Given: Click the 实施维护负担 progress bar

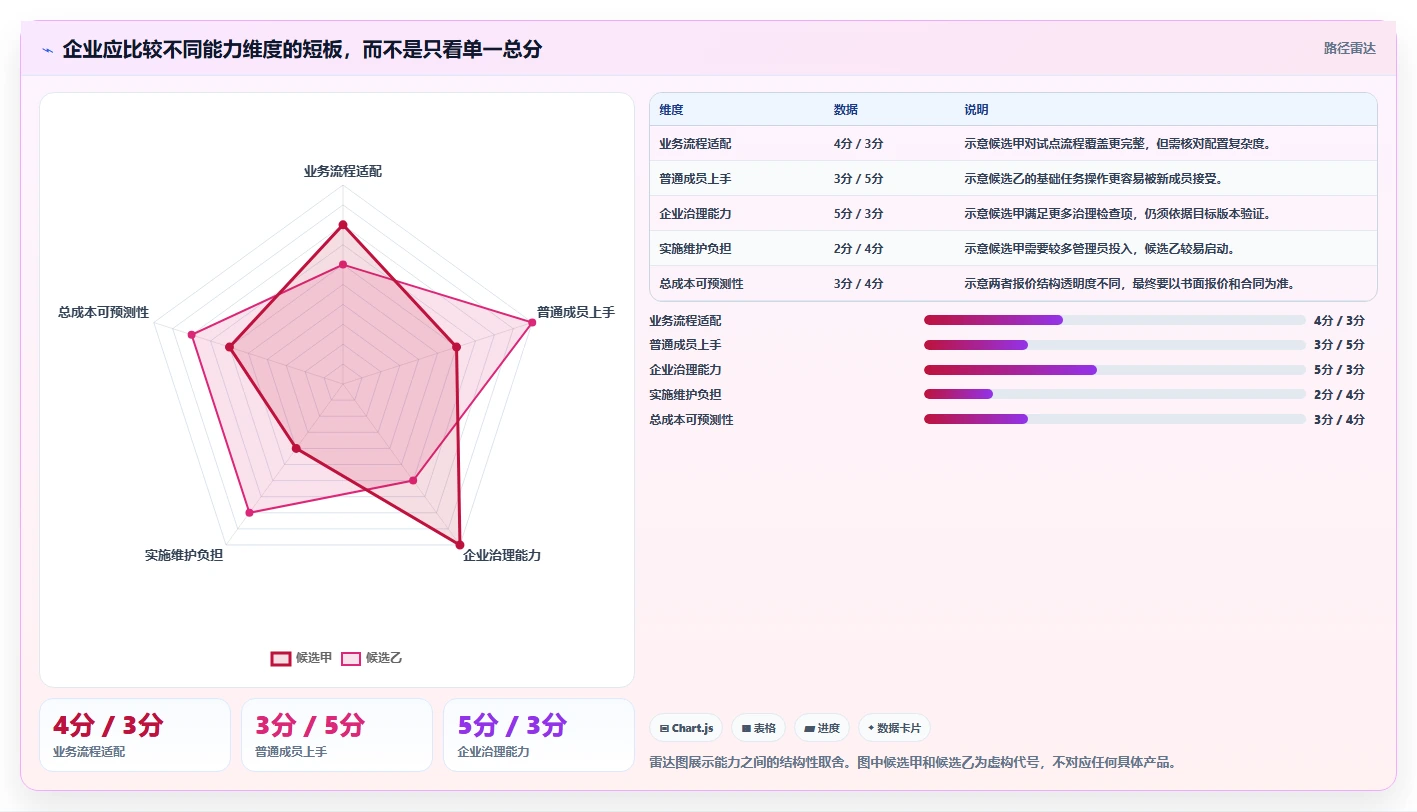Looking at the screenshot, I should click(1114, 395).
